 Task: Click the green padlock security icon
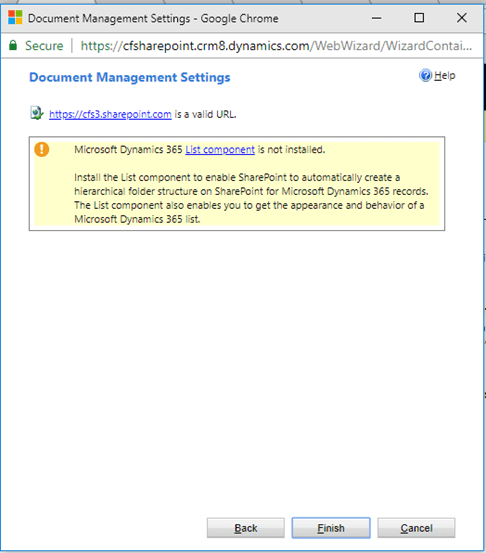13,45
